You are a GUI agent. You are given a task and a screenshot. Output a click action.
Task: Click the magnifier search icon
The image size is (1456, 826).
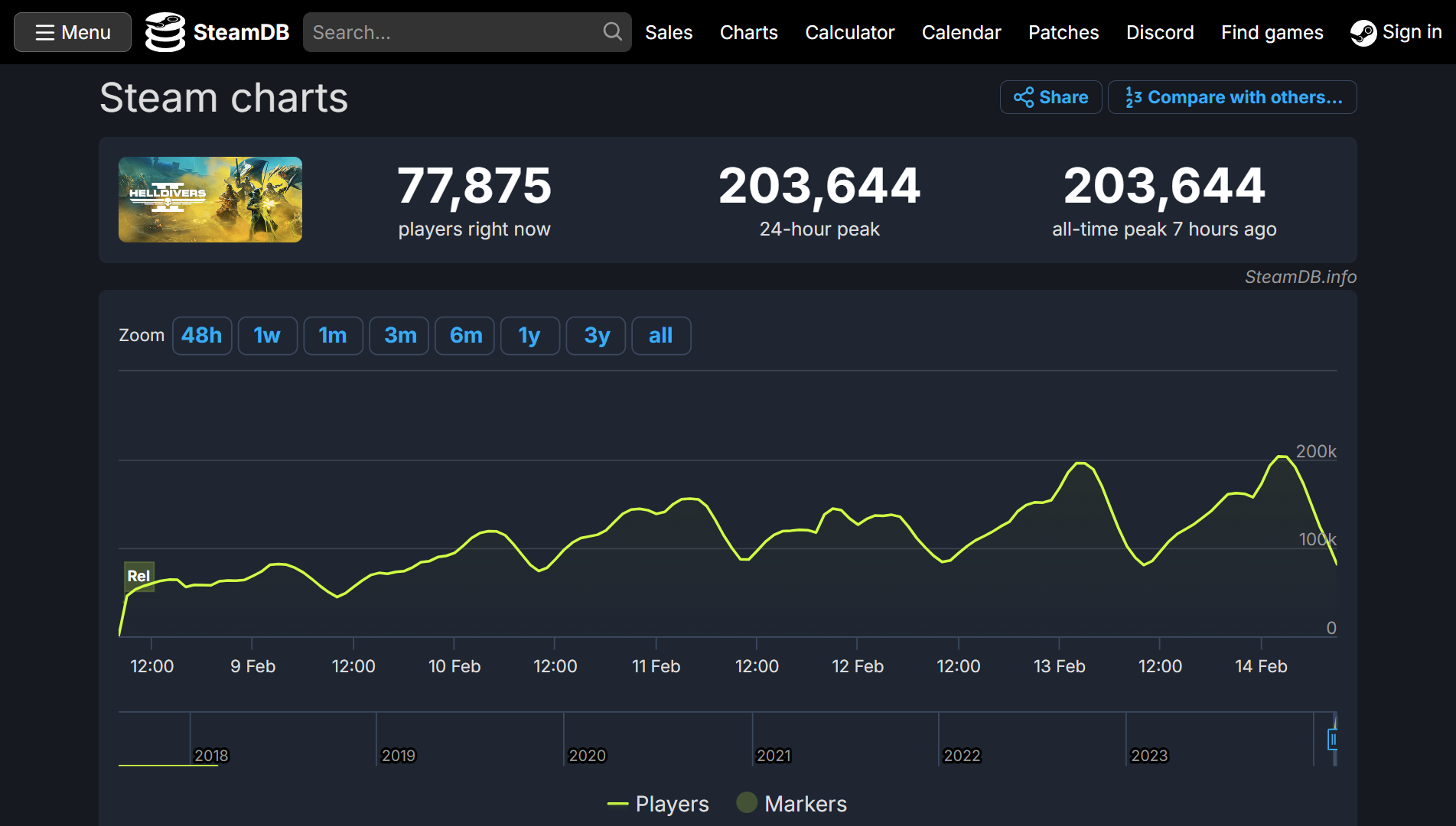(x=612, y=32)
